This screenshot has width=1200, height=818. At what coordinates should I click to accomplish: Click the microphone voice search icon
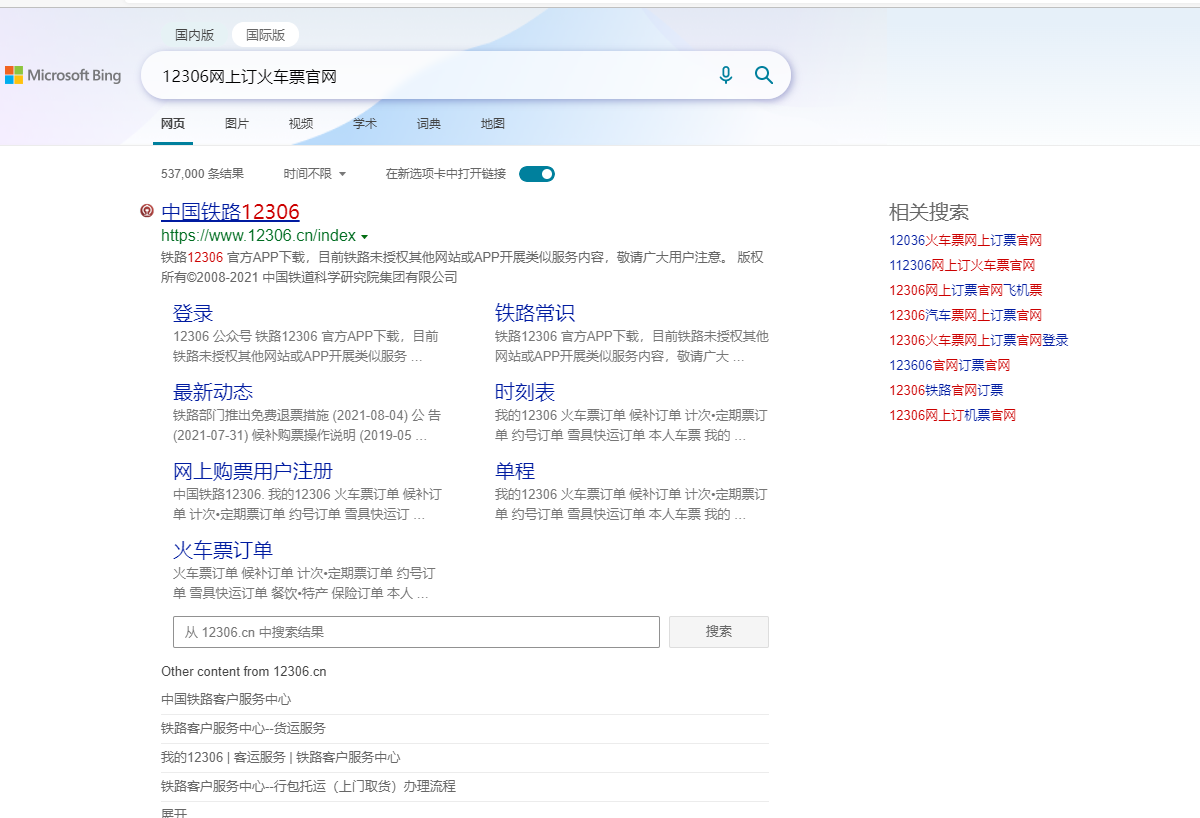pyautogui.click(x=726, y=75)
